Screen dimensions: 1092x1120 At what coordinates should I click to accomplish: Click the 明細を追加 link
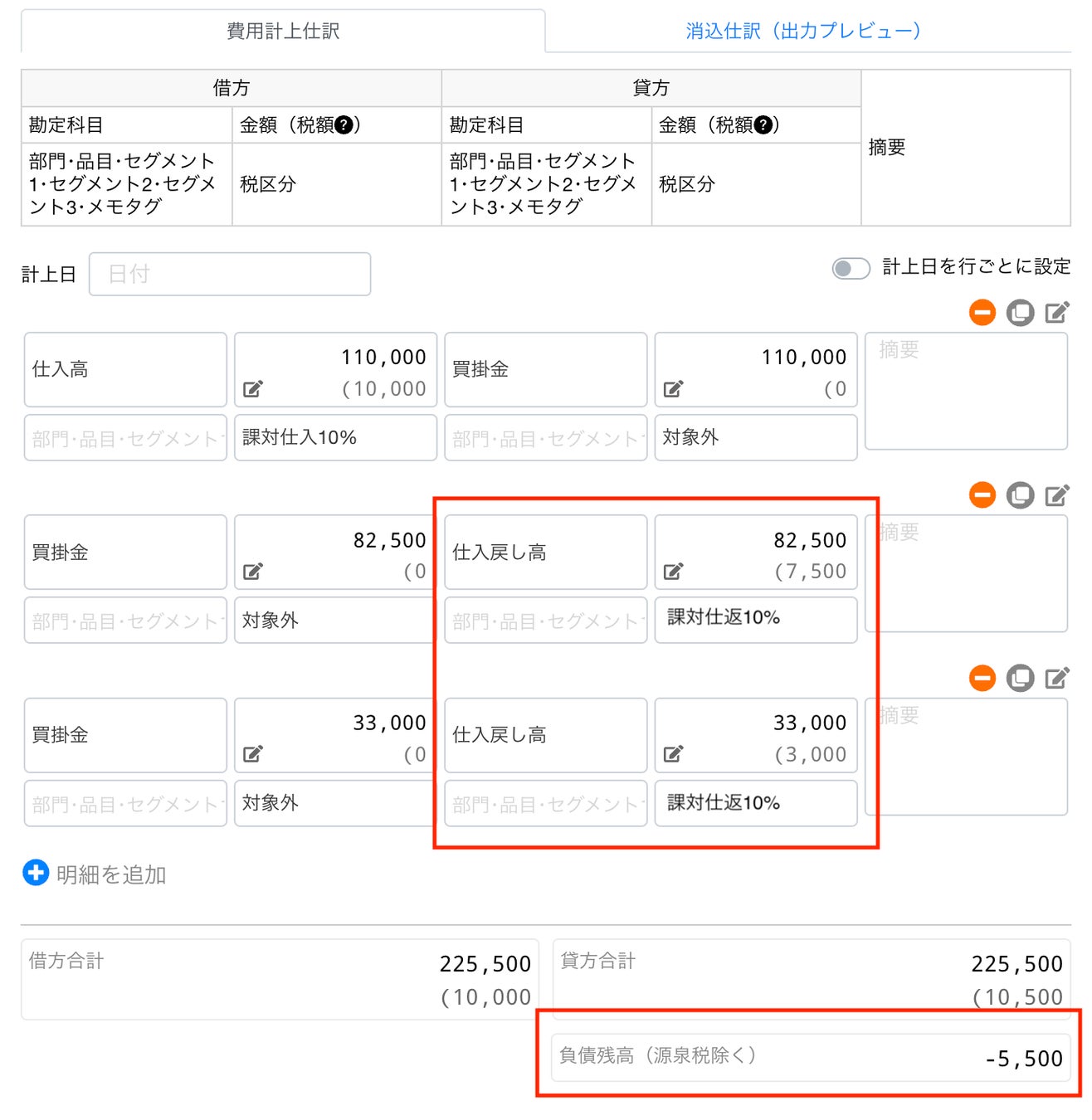click(x=111, y=874)
